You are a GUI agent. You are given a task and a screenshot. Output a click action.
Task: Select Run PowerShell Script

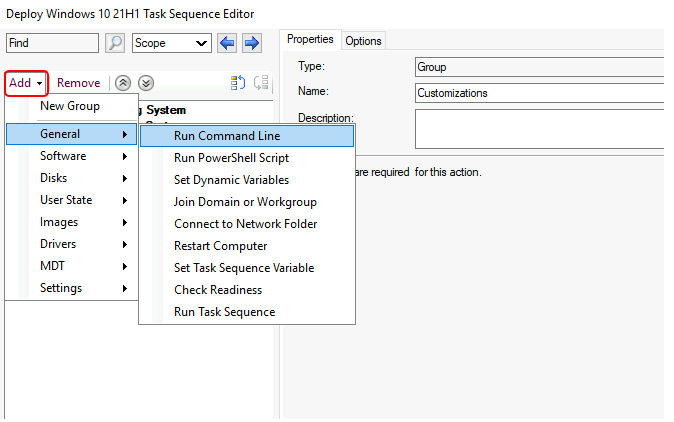click(247, 158)
